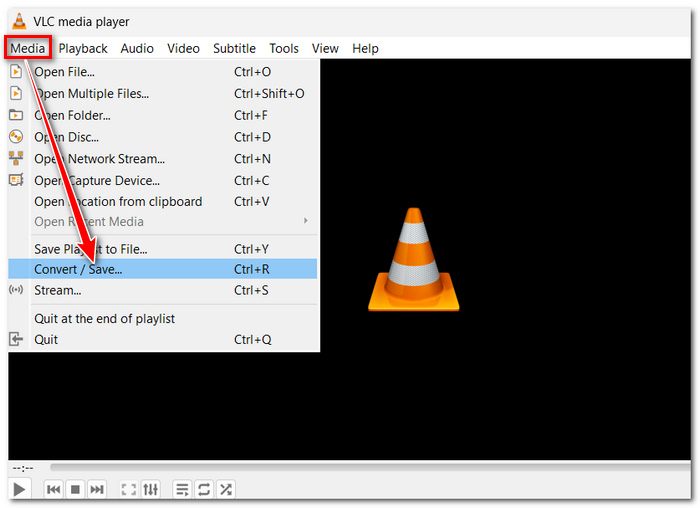Open the View menu
700x508 pixels.
click(x=325, y=48)
